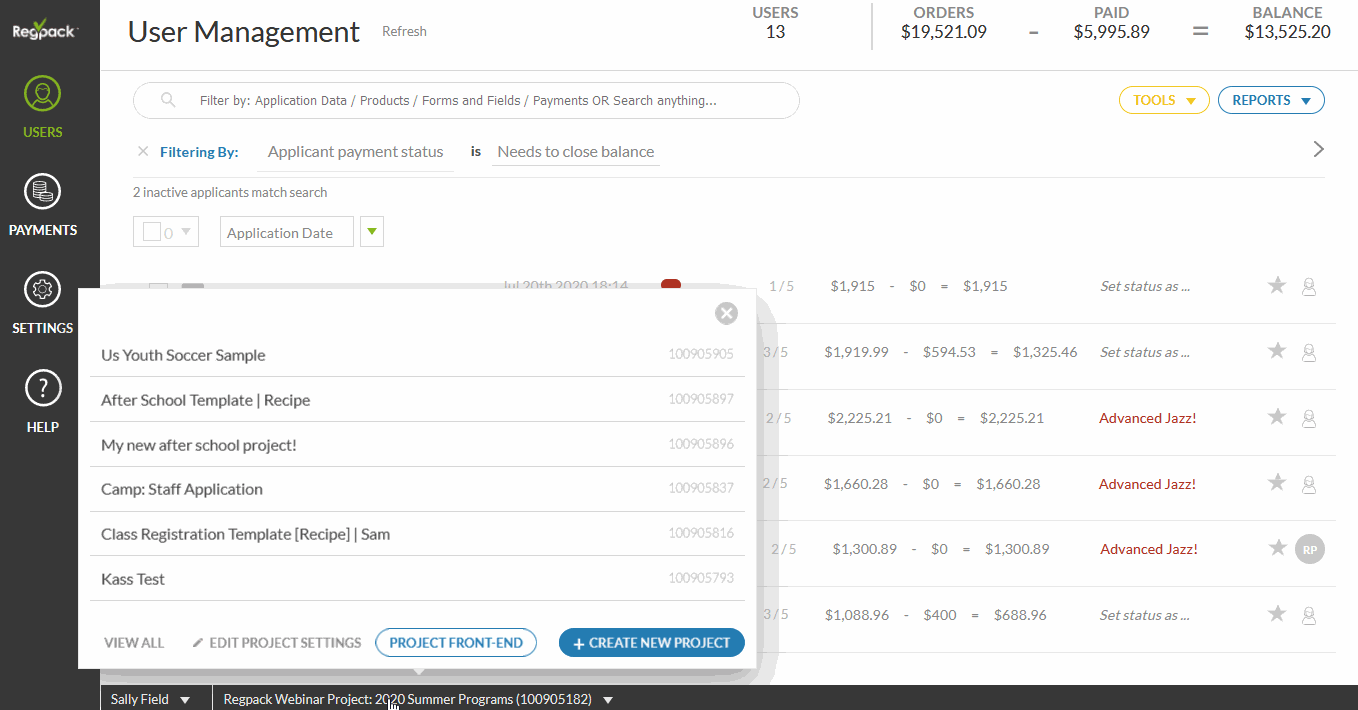Screen dimensions: 1358x710
Task: Click the RP avatar badge
Action: [1309, 549]
